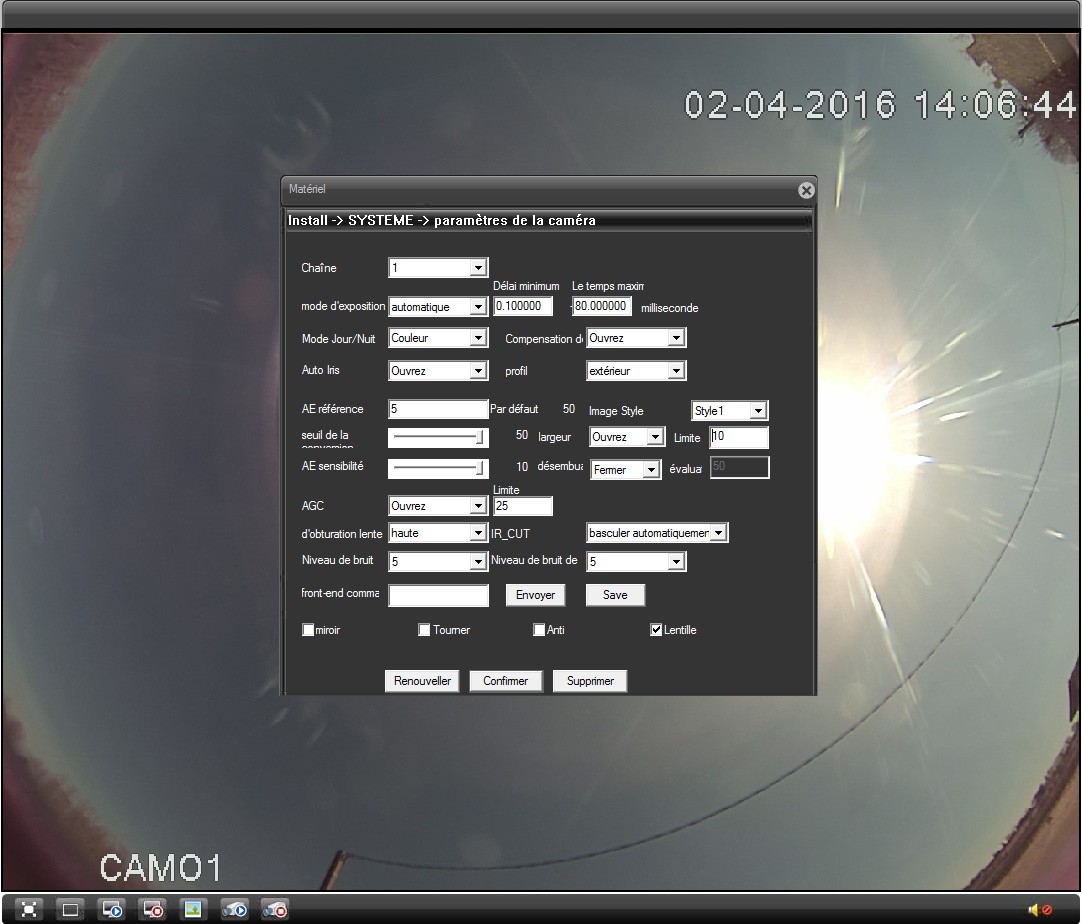Click the AGC Limite input showing 25
Viewport: 1082px width, 924px height.
click(523, 506)
